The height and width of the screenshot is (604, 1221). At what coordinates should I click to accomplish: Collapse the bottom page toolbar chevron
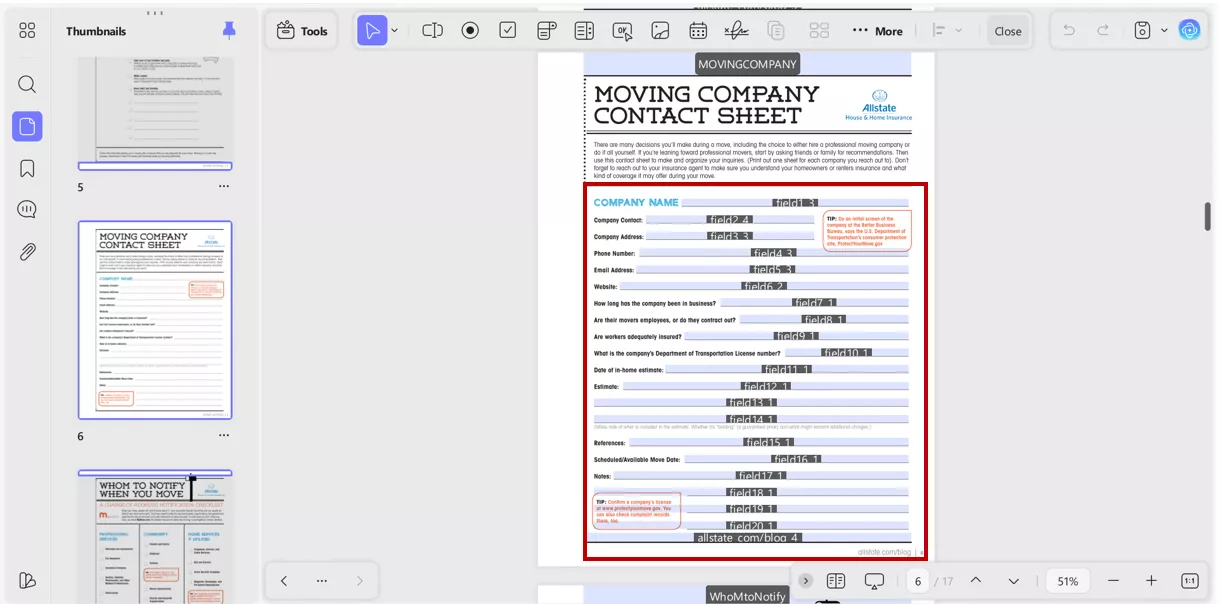[x=806, y=581]
